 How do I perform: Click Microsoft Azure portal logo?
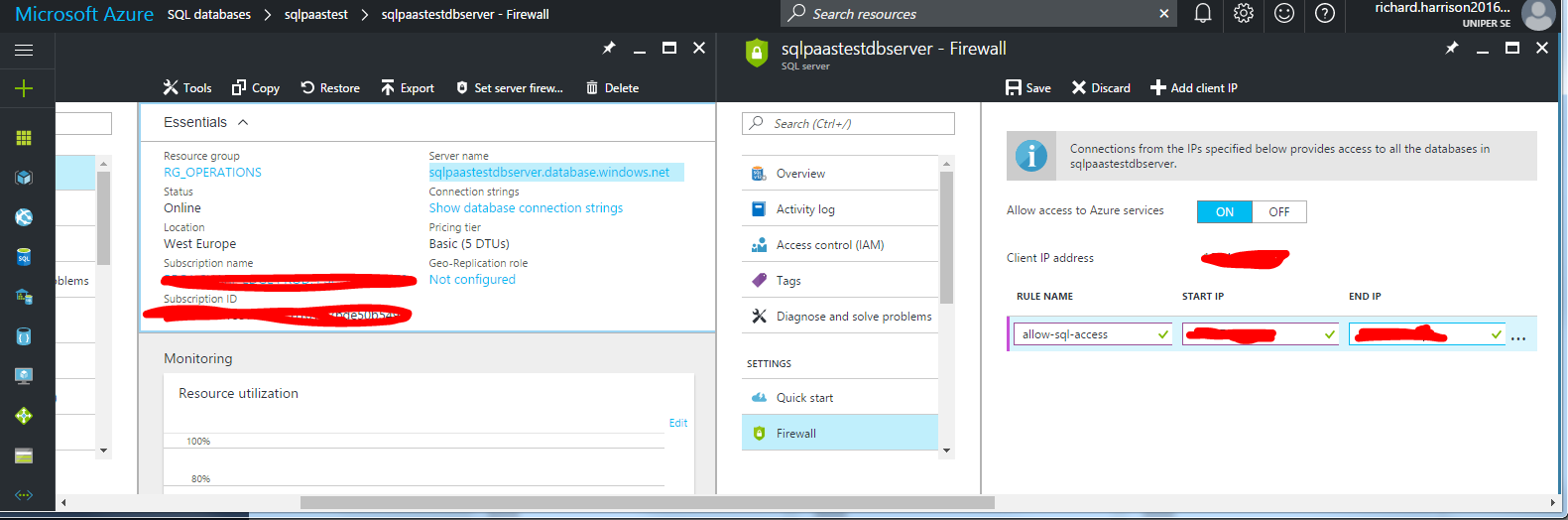point(84,14)
